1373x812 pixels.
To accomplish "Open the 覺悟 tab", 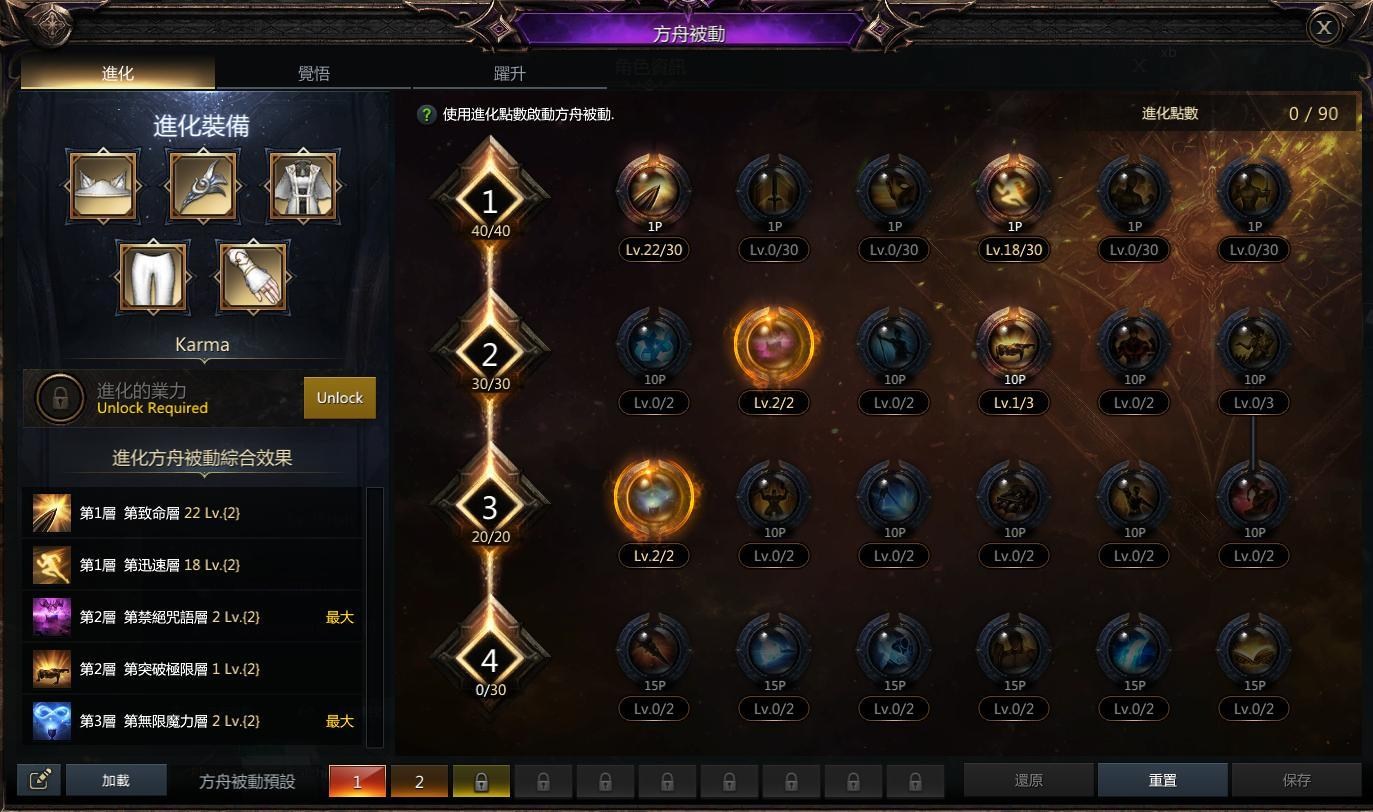I will click(314, 73).
